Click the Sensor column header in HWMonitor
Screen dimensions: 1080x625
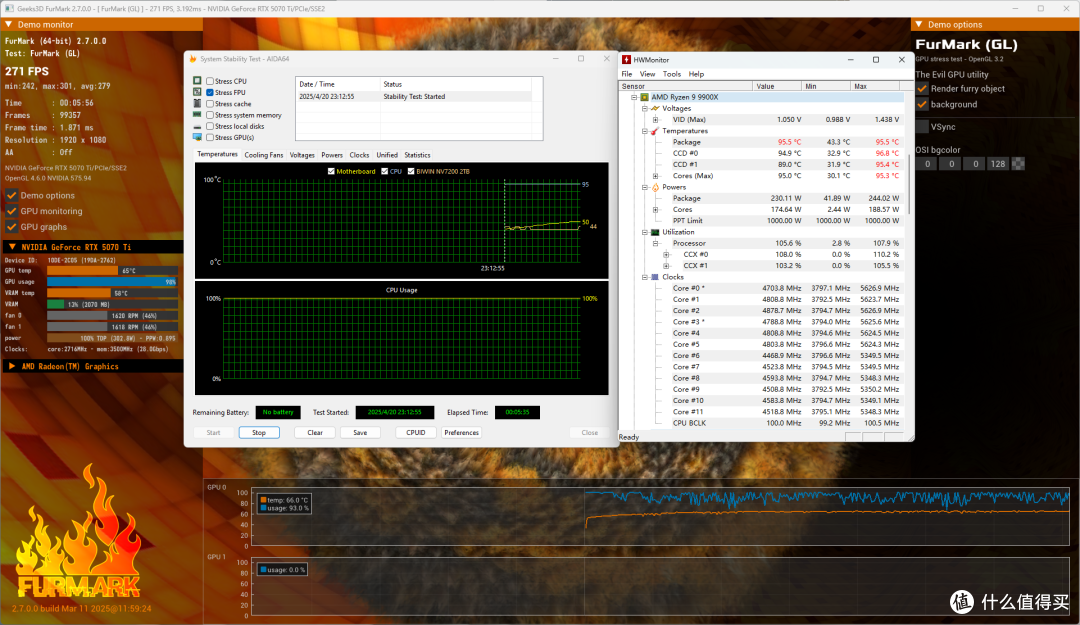coord(685,86)
